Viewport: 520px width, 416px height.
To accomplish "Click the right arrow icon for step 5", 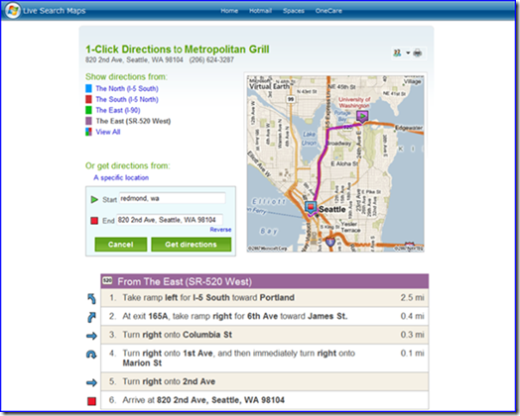I will tap(92, 382).
